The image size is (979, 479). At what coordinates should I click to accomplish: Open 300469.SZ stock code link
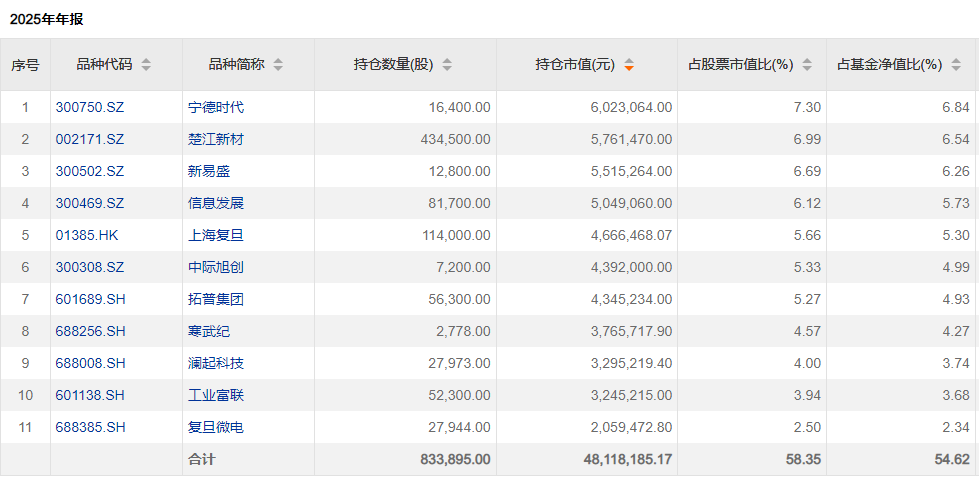90,203
